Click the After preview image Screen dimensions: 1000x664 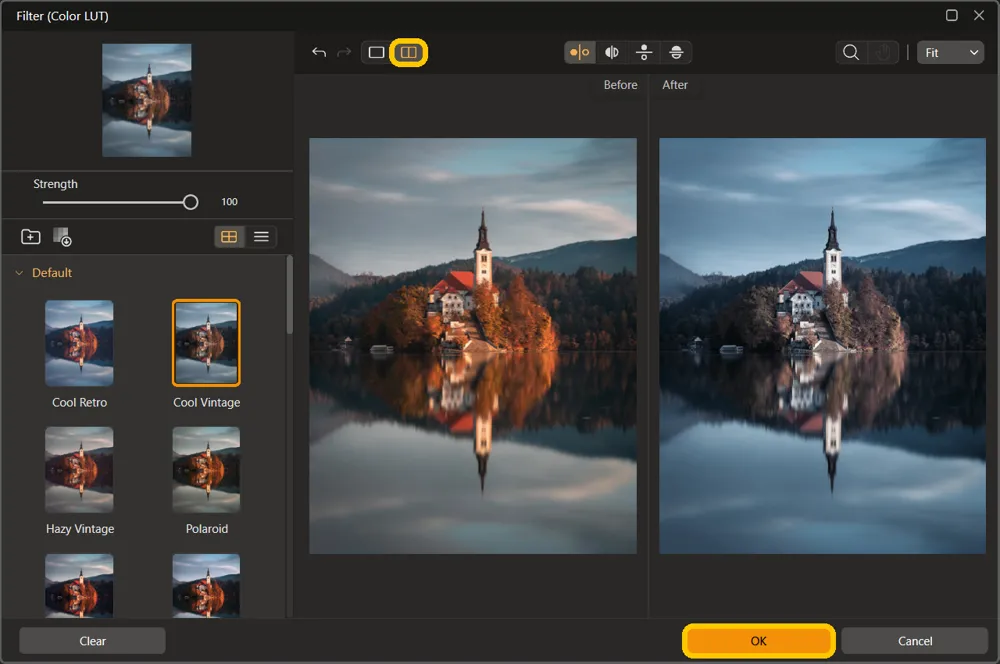pos(822,346)
